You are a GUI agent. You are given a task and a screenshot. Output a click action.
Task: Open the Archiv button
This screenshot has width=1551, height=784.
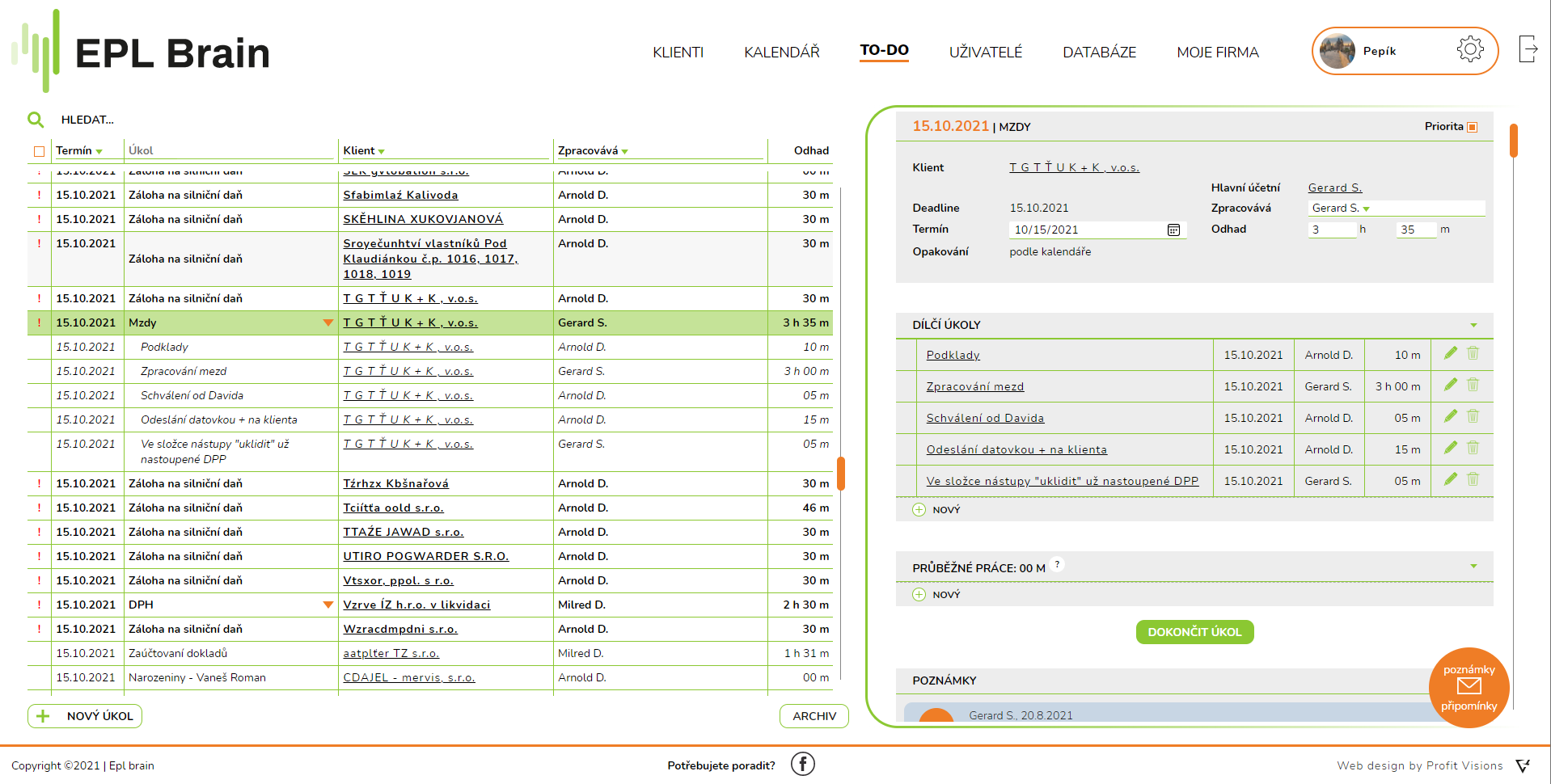[814, 716]
